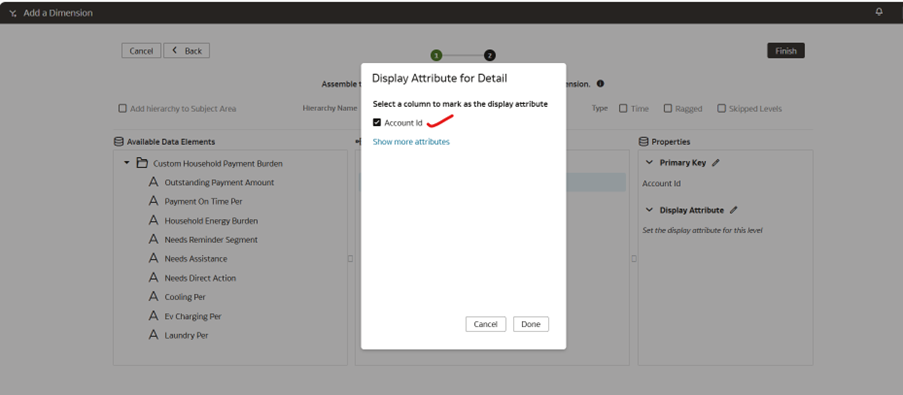Edit Primary Key with pencil icon
This screenshot has height=395, width=903.
click(x=716, y=163)
